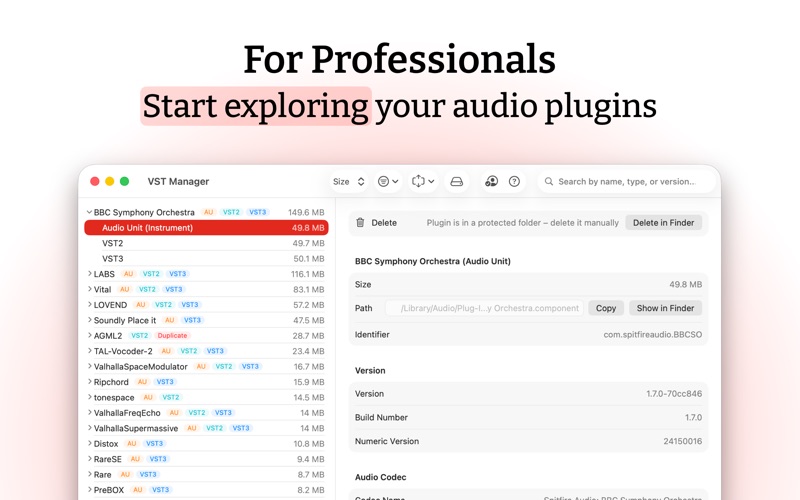Image resolution: width=800 pixels, height=500 pixels.
Task: Click the yellow minimize window button
Action: [109, 181]
